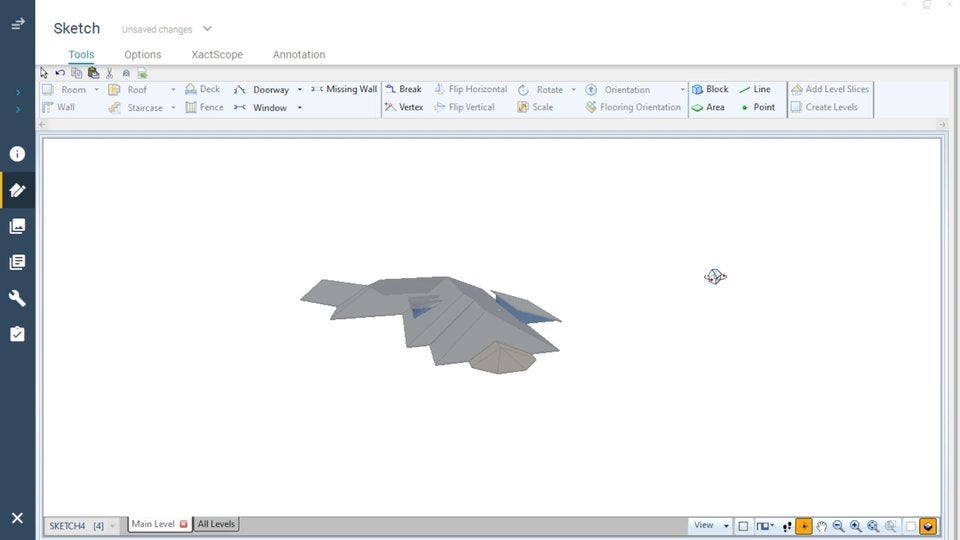Image resolution: width=960 pixels, height=540 pixels.
Task: Switch to the XactScope tab
Action: (x=216, y=55)
